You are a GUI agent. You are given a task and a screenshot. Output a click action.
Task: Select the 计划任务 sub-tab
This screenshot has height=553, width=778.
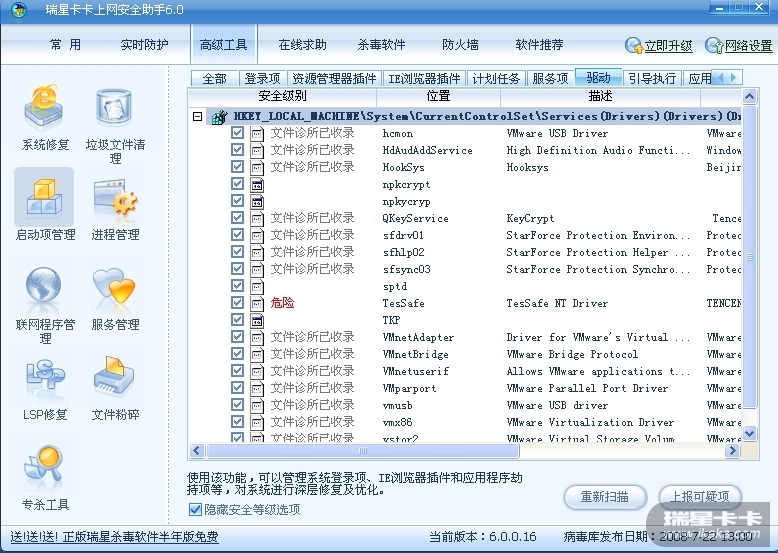click(496, 78)
